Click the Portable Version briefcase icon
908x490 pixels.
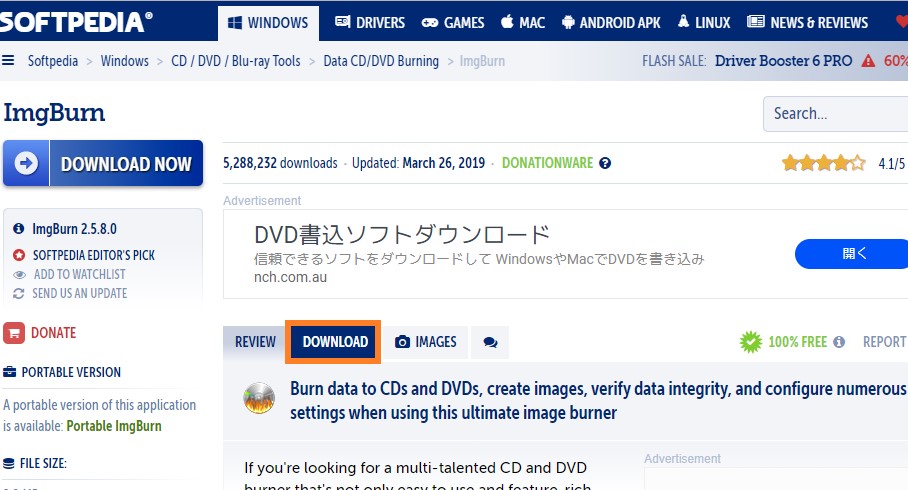point(9,372)
